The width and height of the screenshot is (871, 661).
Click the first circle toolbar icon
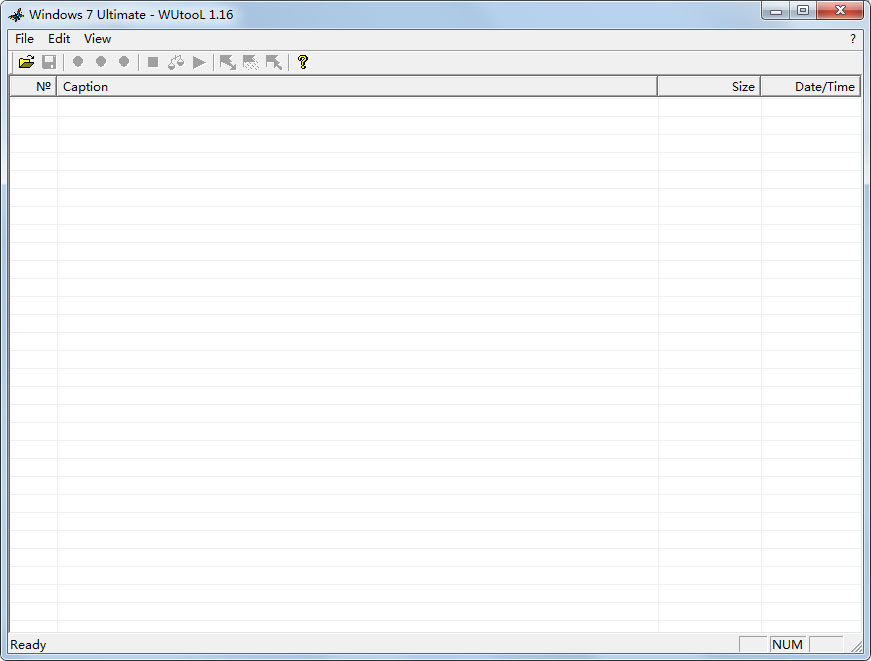tap(78, 62)
